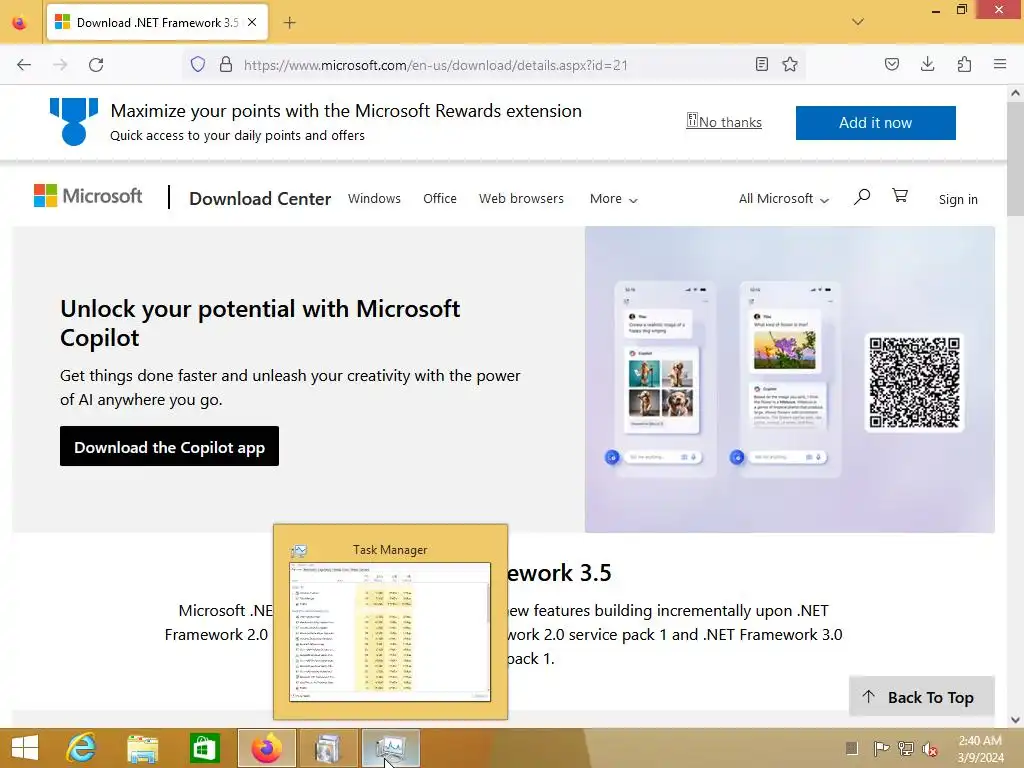Open the Office navigation item

pyautogui.click(x=440, y=199)
